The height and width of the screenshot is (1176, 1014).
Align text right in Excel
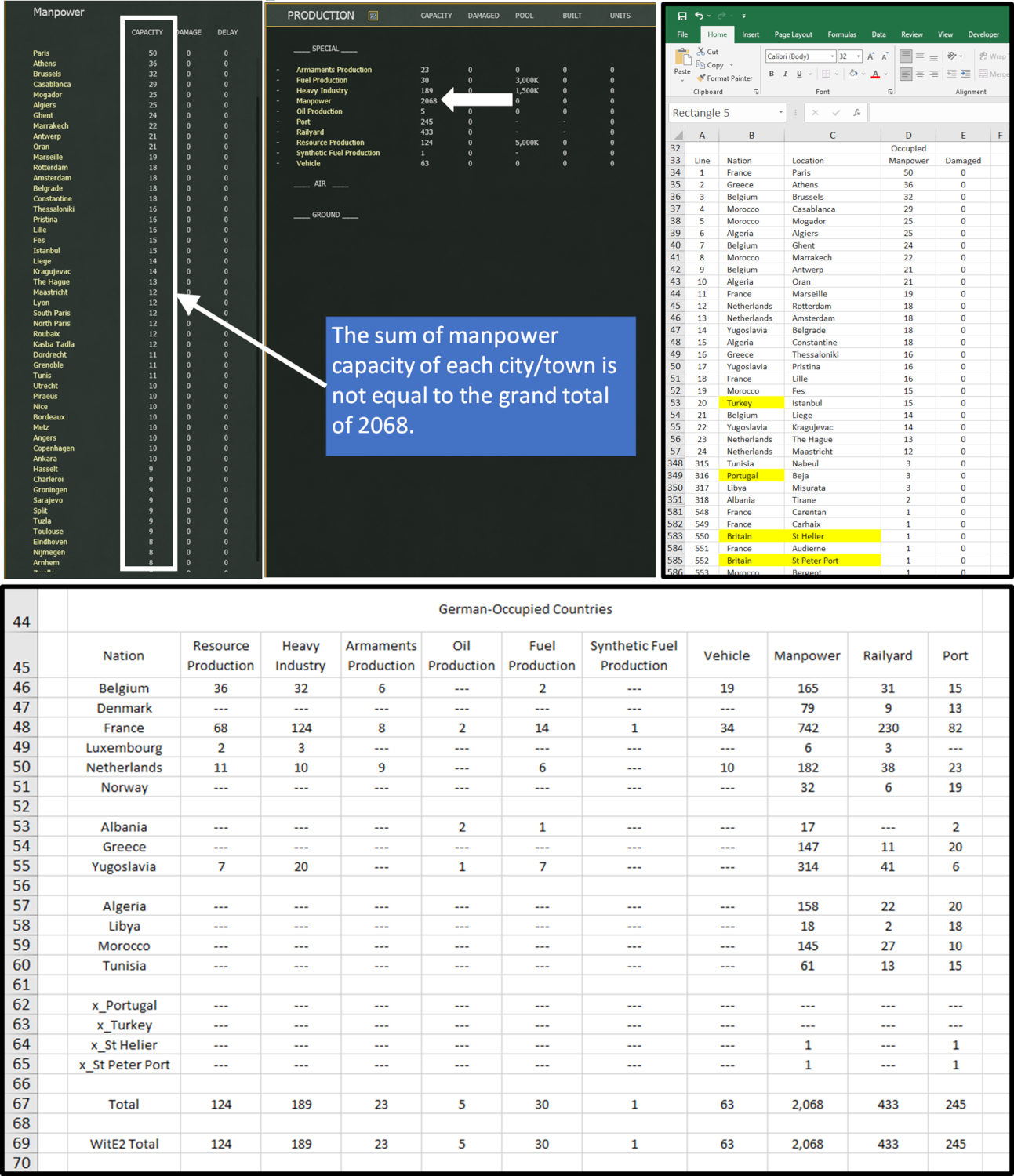pos(933,74)
